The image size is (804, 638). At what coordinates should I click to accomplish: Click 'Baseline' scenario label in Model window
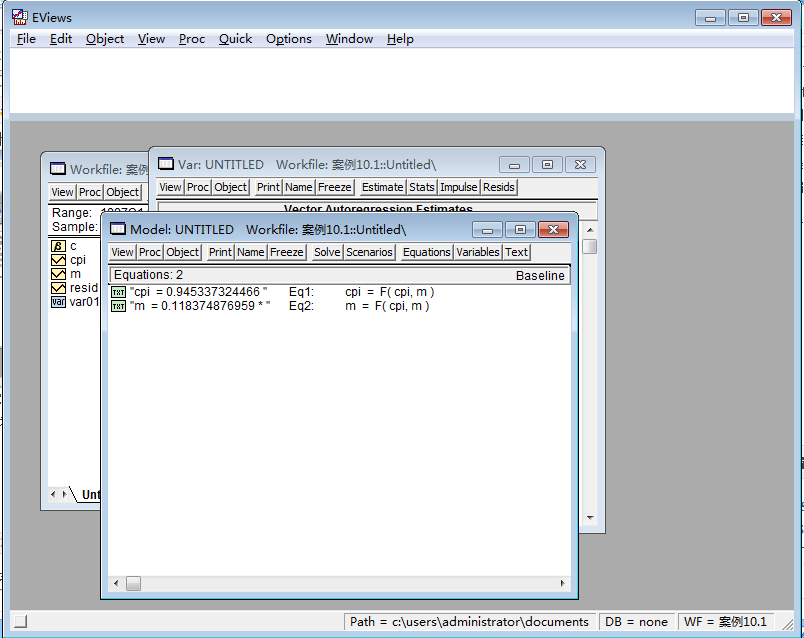coord(540,276)
